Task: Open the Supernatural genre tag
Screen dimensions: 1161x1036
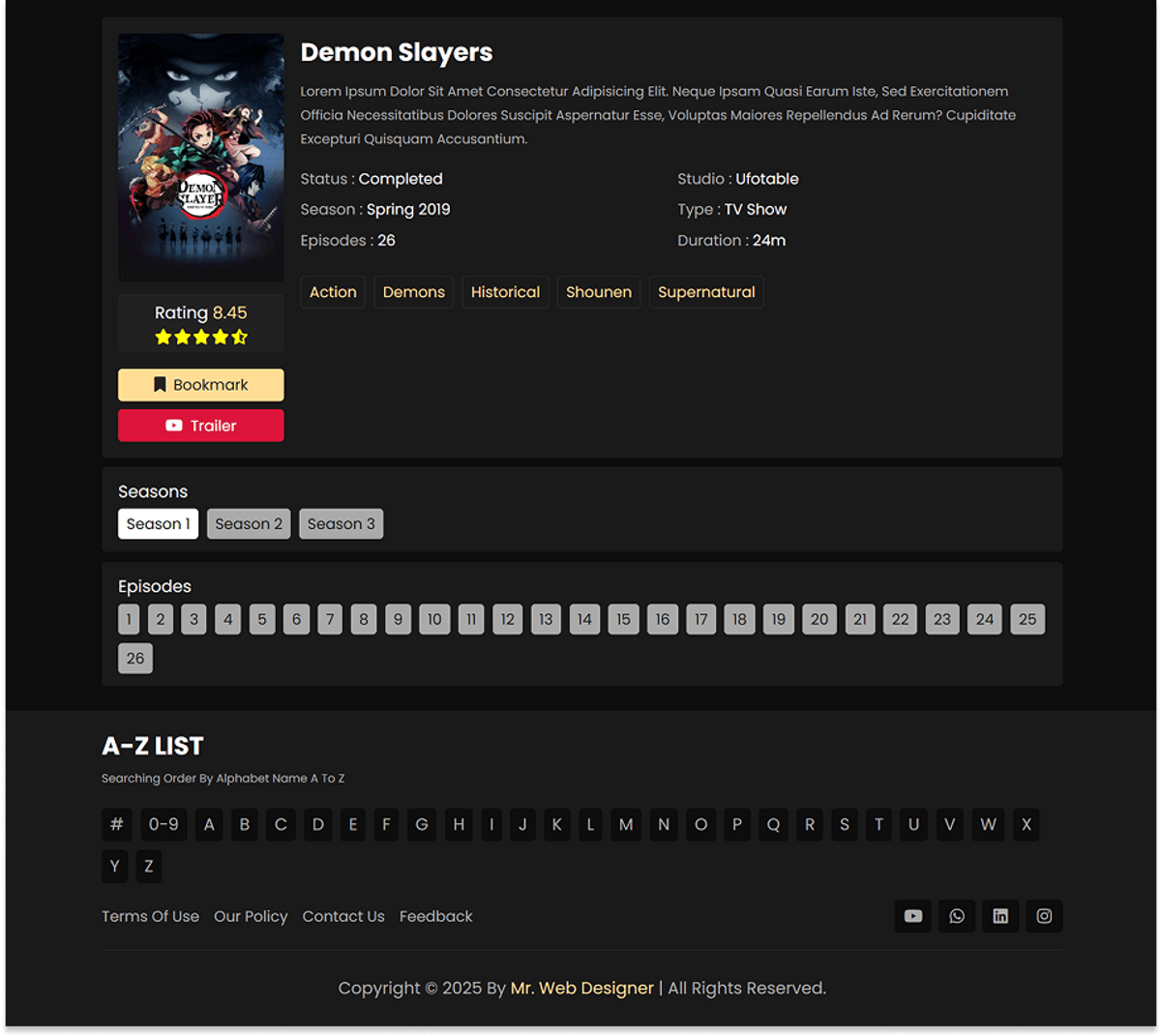Action: [x=706, y=292]
